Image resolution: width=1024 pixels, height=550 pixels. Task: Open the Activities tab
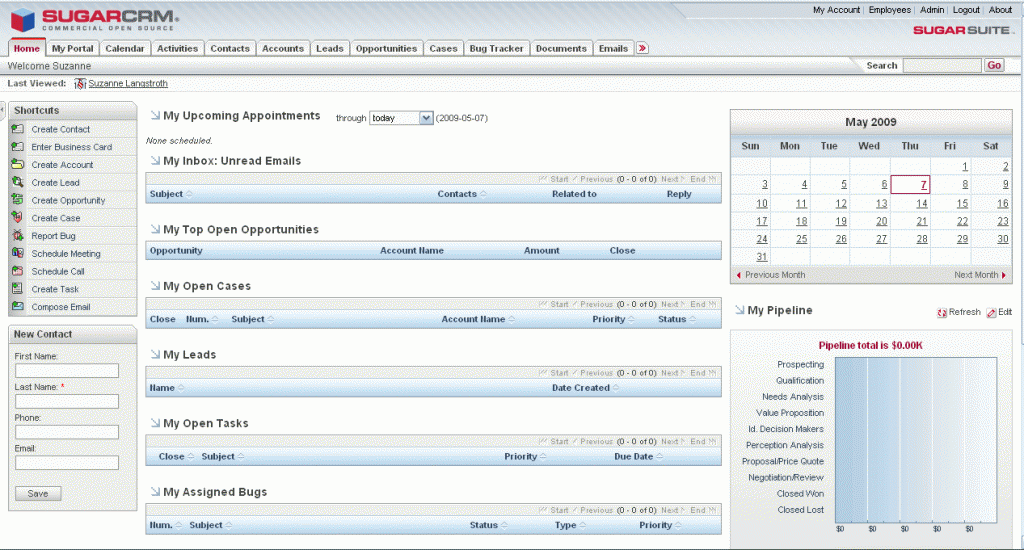point(177,48)
